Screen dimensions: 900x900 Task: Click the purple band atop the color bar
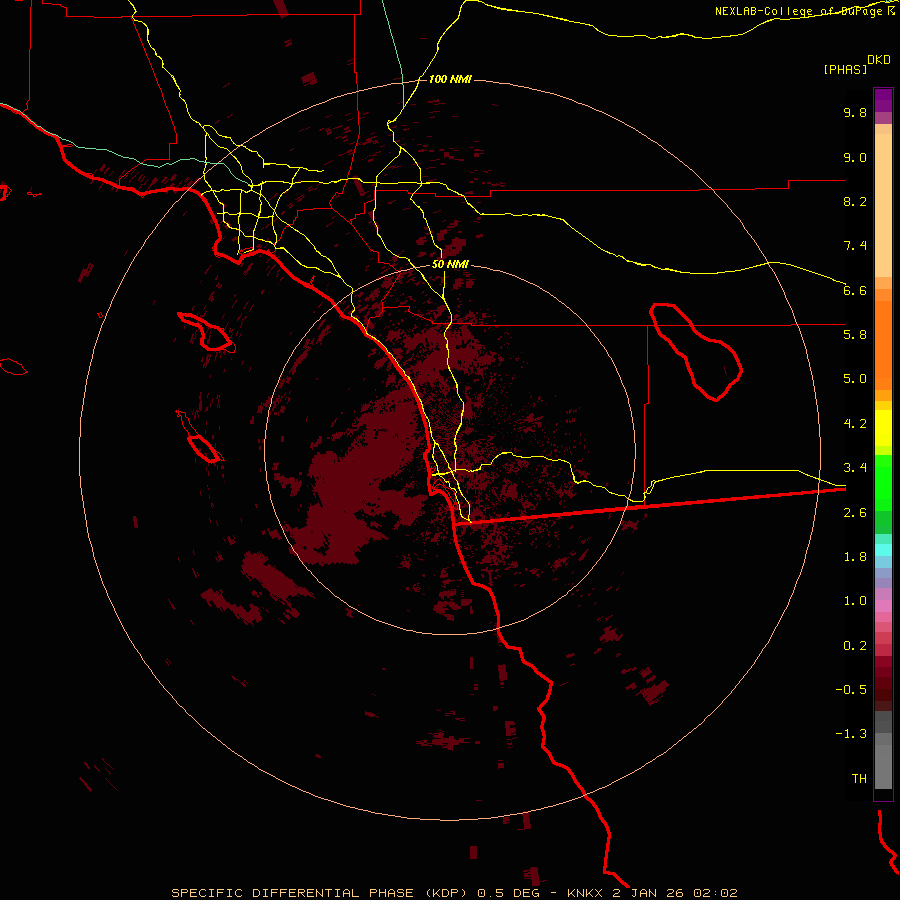[x=883, y=100]
